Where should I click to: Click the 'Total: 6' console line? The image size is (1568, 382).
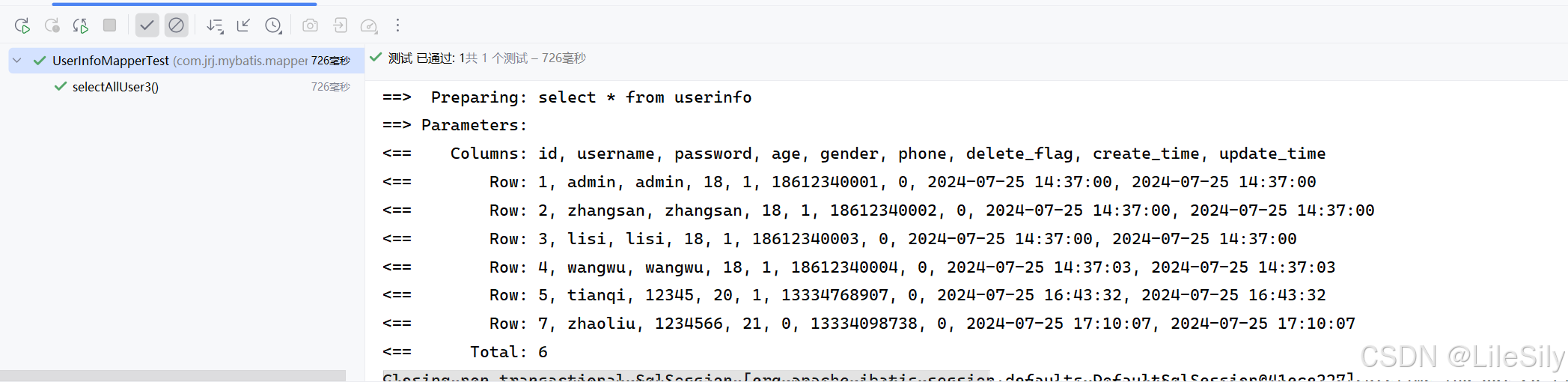[x=465, y=352]
